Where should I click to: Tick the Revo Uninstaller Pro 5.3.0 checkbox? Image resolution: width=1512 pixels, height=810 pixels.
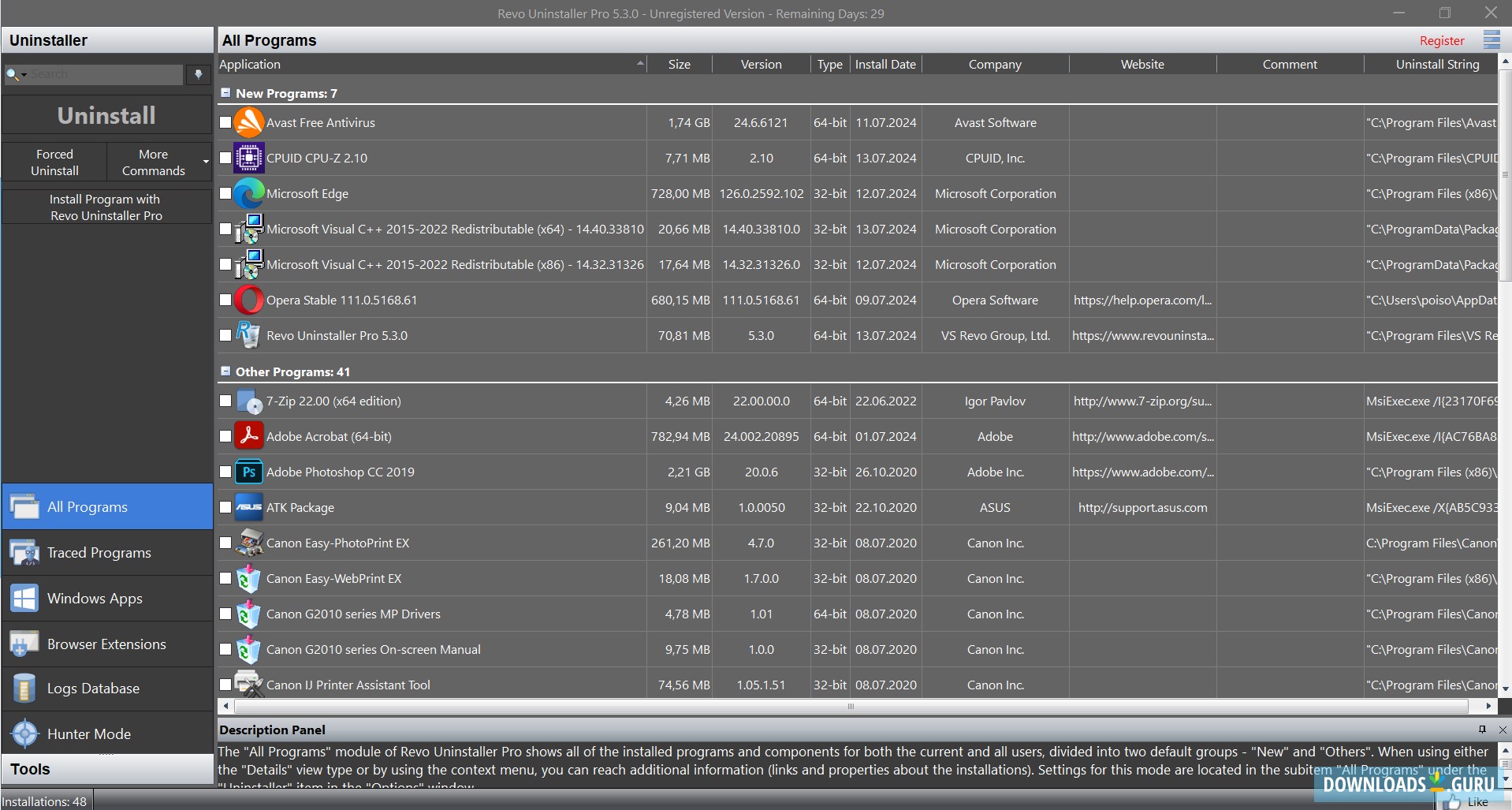[x=225, y=335]
